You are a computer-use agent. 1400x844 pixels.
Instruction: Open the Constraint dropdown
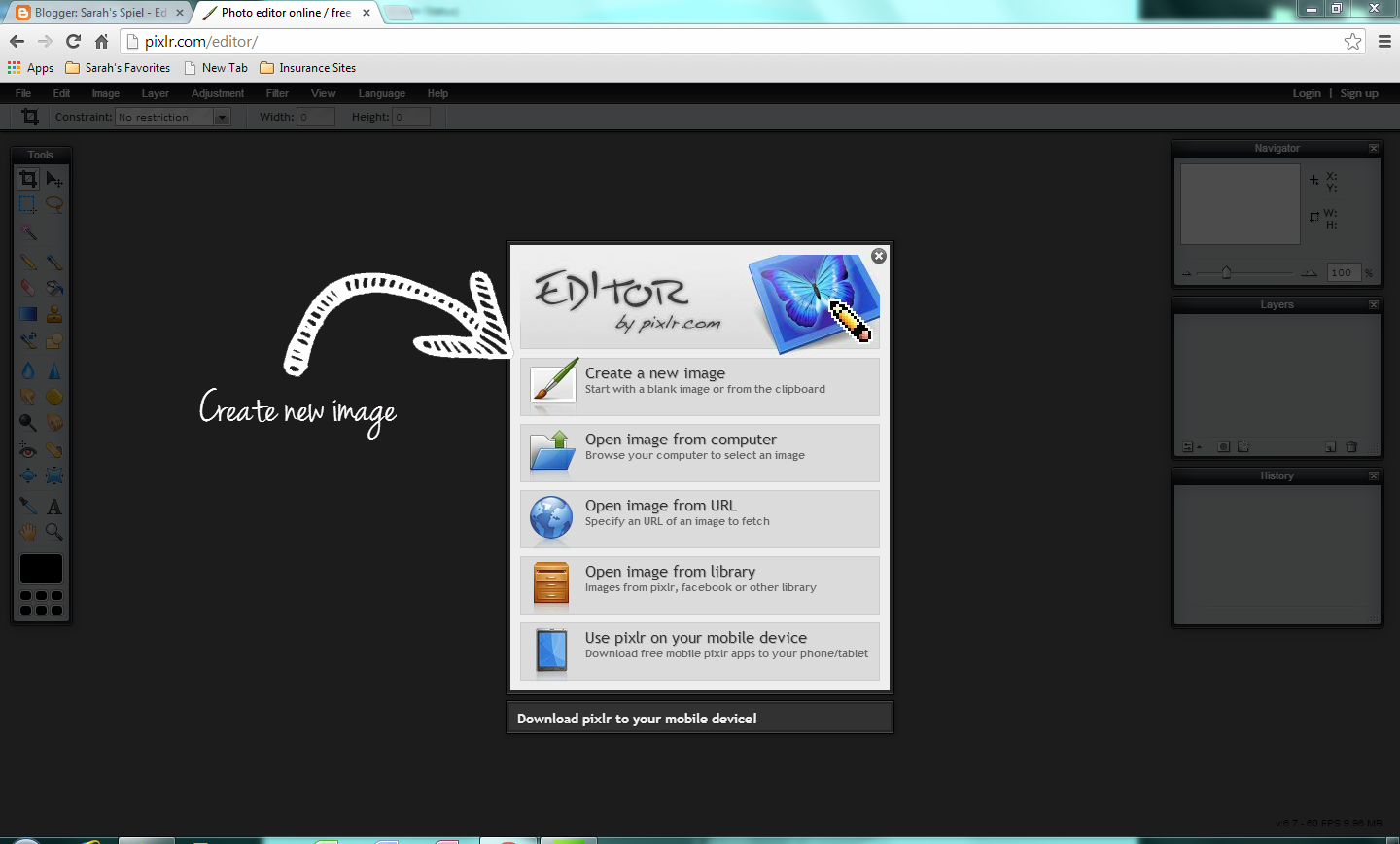pos(172,117)
